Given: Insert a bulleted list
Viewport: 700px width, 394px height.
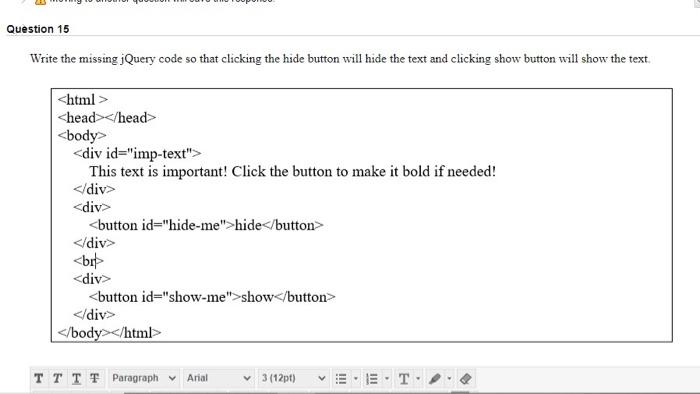Looking at the screenshot, I should (x=341, y=379).
